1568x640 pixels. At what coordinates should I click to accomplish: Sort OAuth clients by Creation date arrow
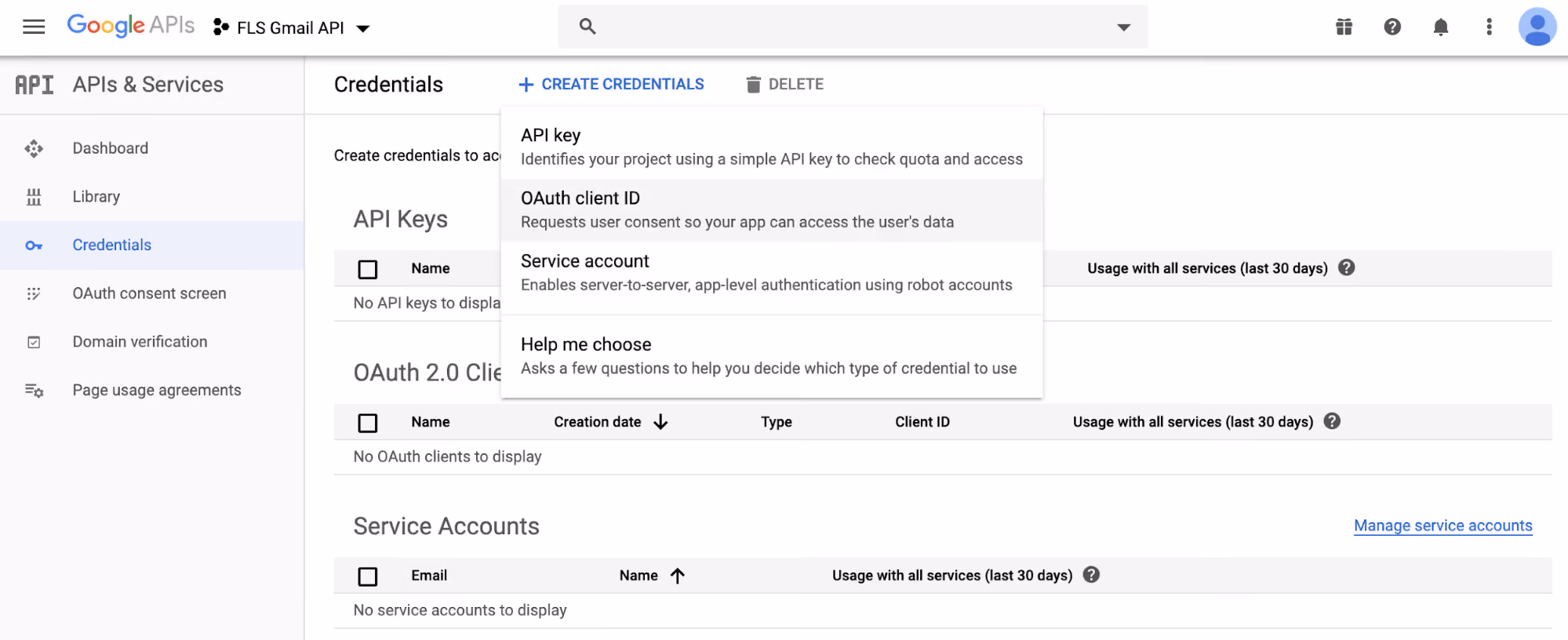660,422
